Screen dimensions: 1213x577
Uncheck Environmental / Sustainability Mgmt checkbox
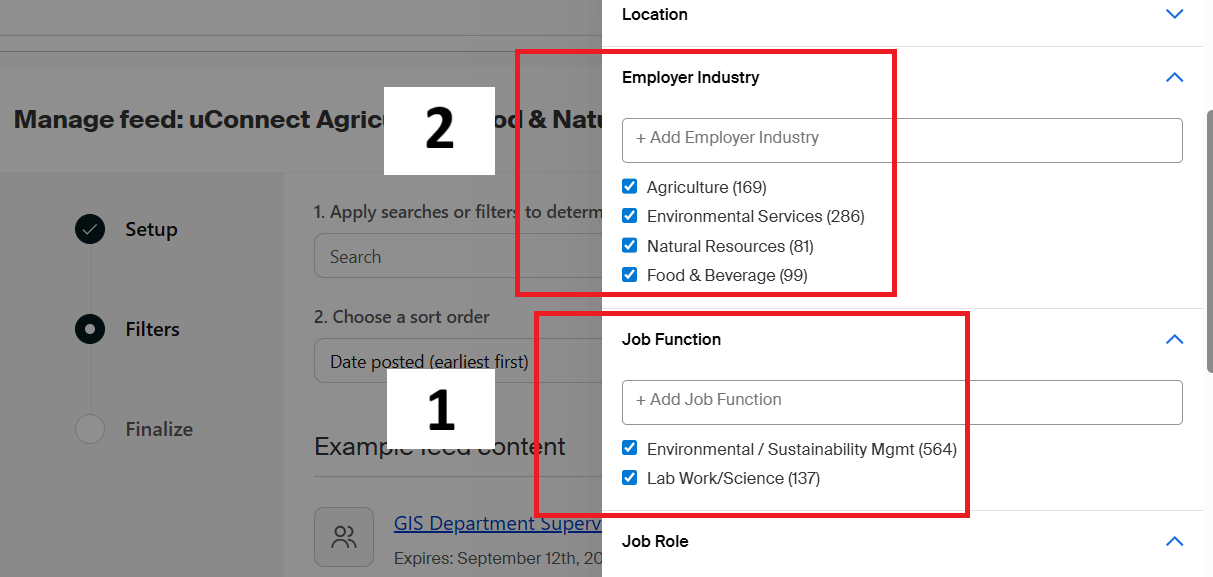coord(630,449)
